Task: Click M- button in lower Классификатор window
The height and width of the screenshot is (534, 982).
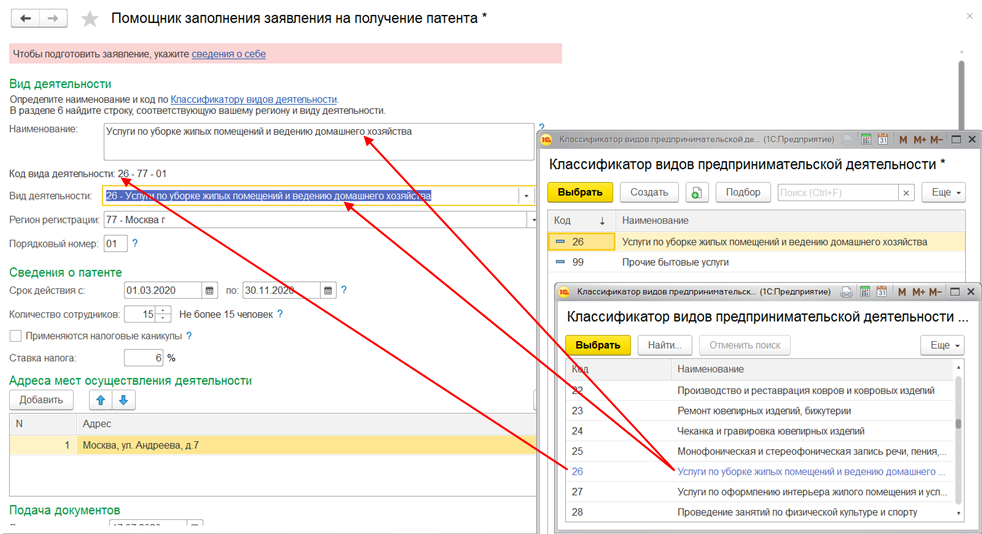Action: 935,292
